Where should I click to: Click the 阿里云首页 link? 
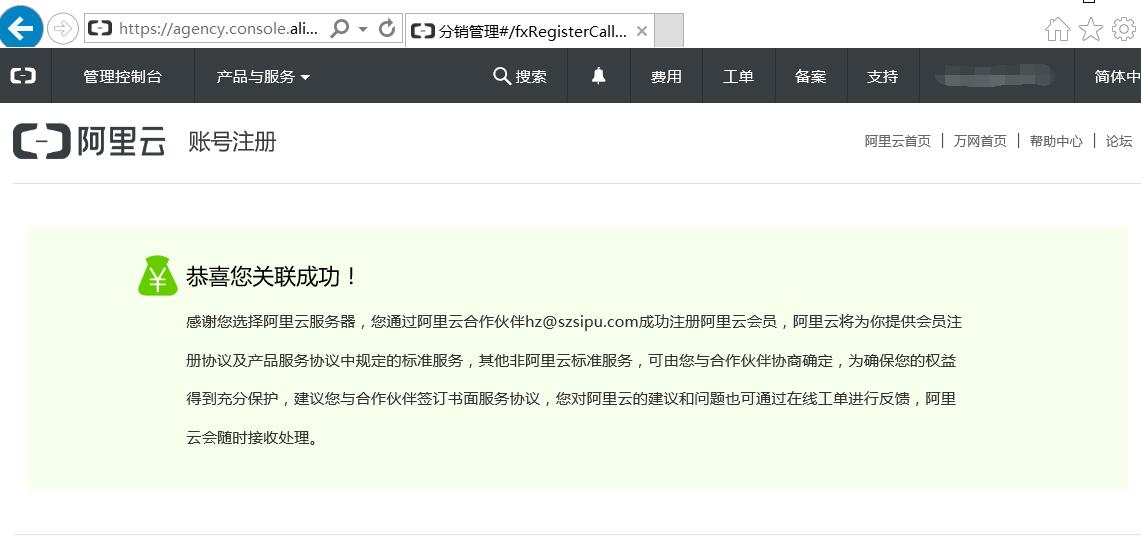[x=897, y=141]
